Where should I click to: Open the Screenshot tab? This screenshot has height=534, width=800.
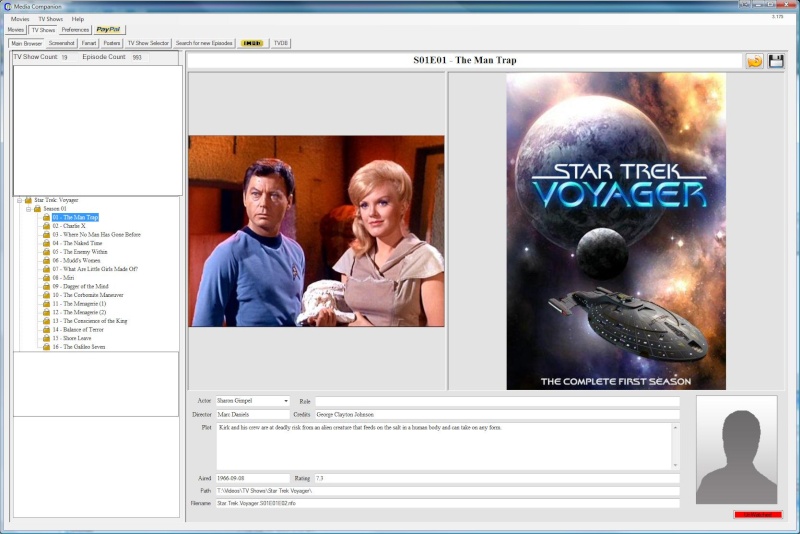(x=61, y=43)
